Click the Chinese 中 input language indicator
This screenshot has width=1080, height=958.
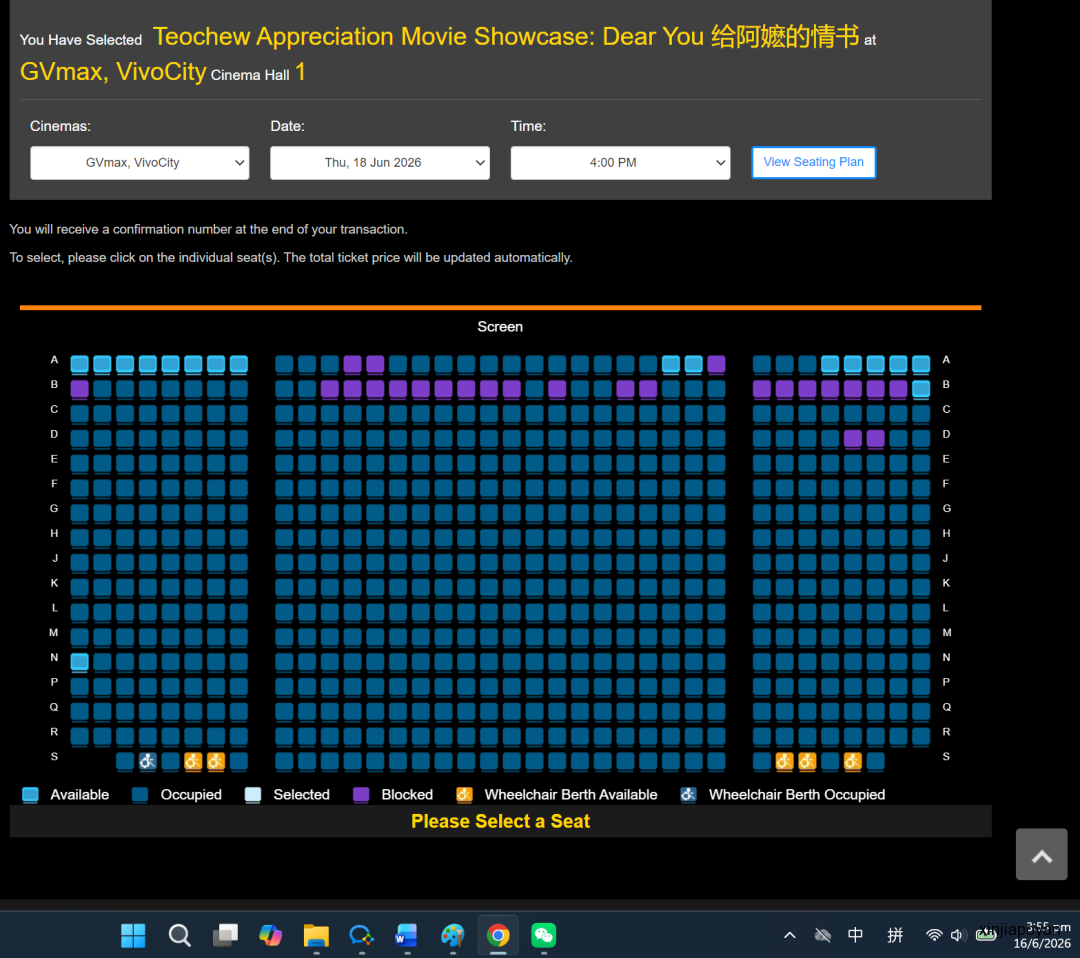(855, 935)
